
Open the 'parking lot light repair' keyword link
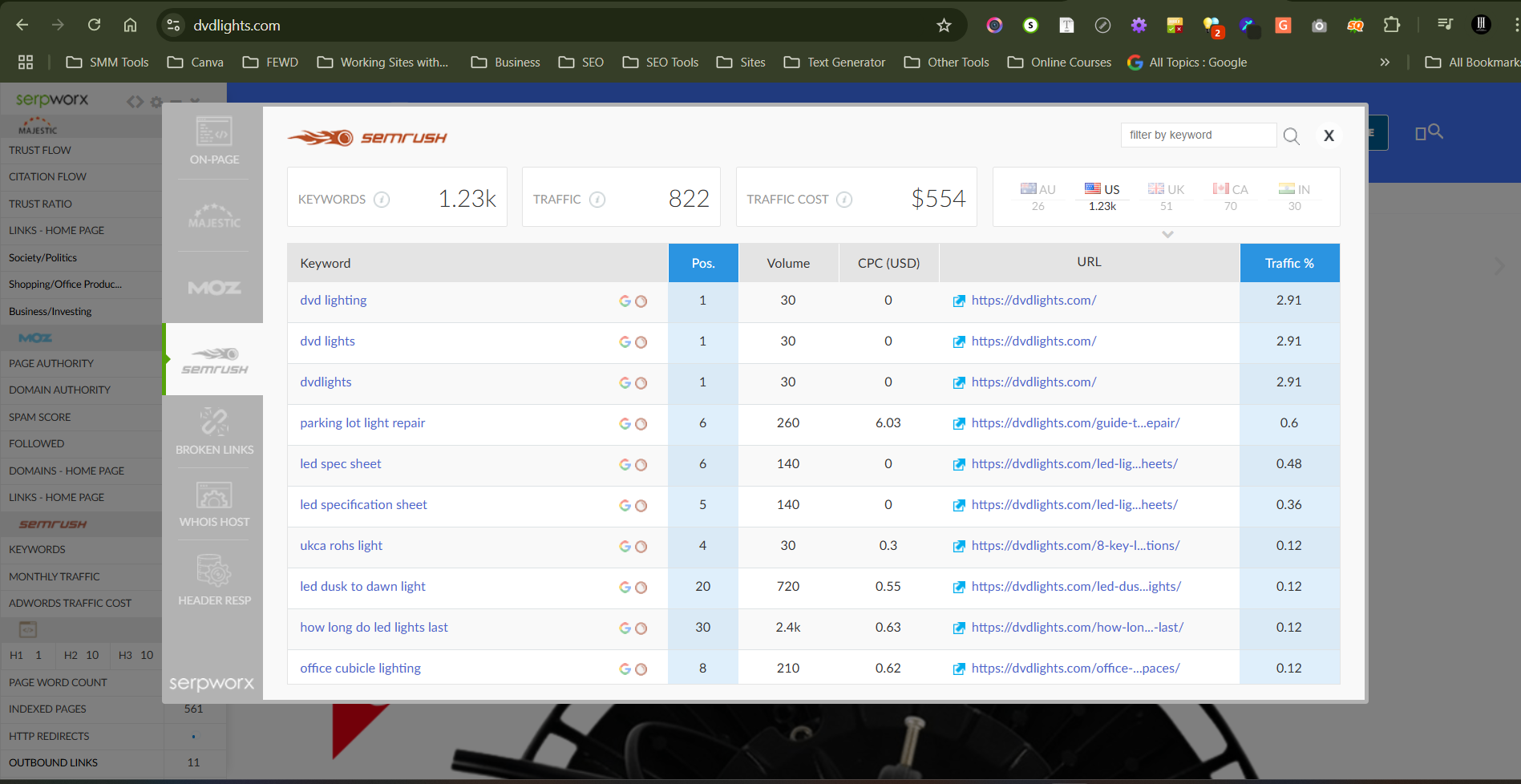362,423
